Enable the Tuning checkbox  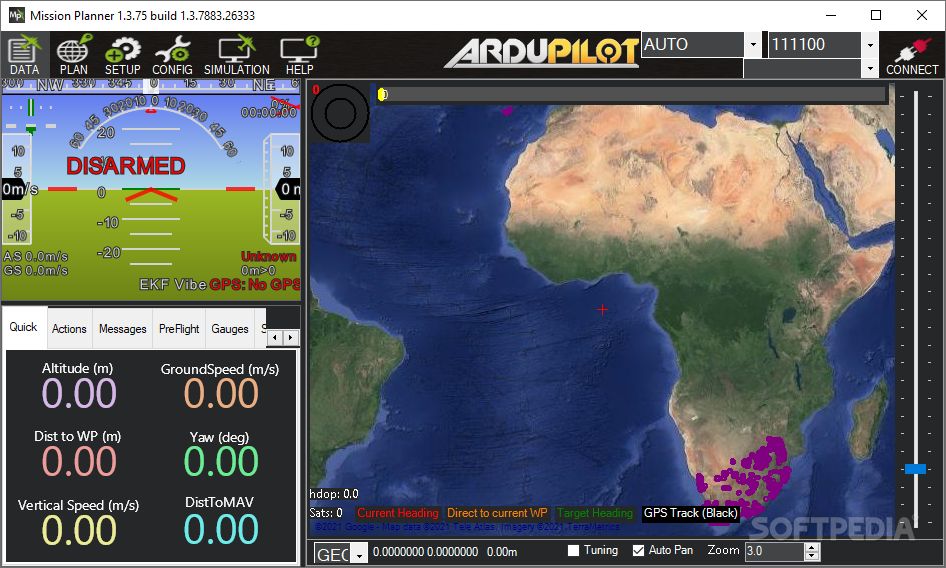click(574, 550)
